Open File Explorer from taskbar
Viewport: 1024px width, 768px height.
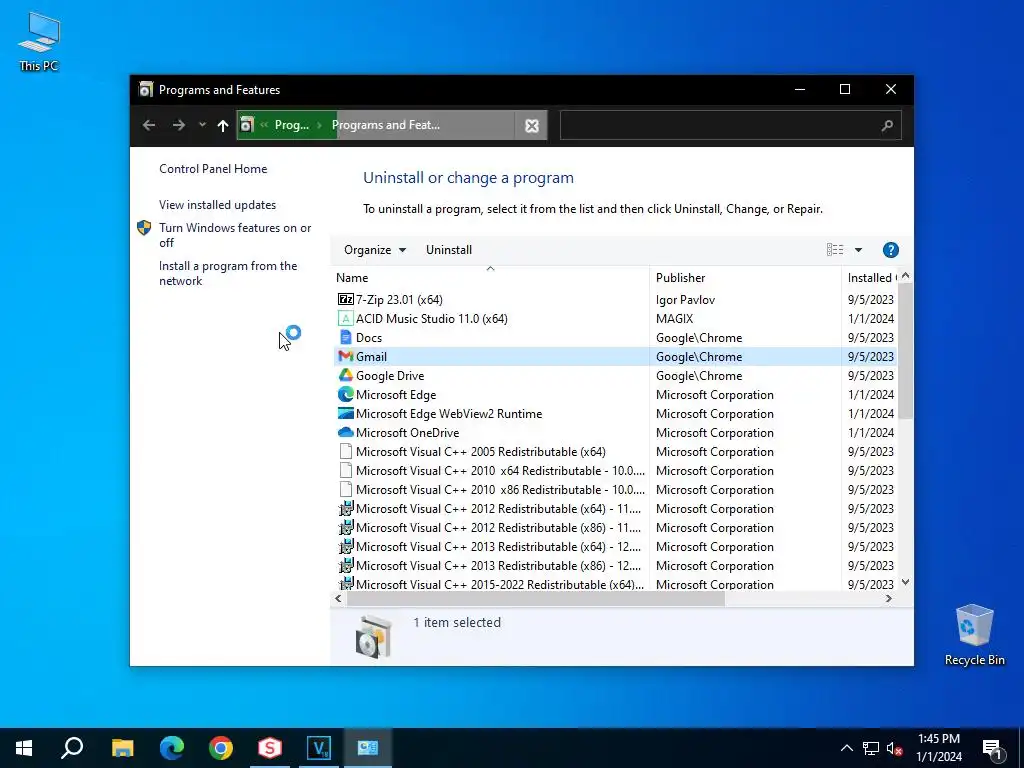[x=122, y=748]
